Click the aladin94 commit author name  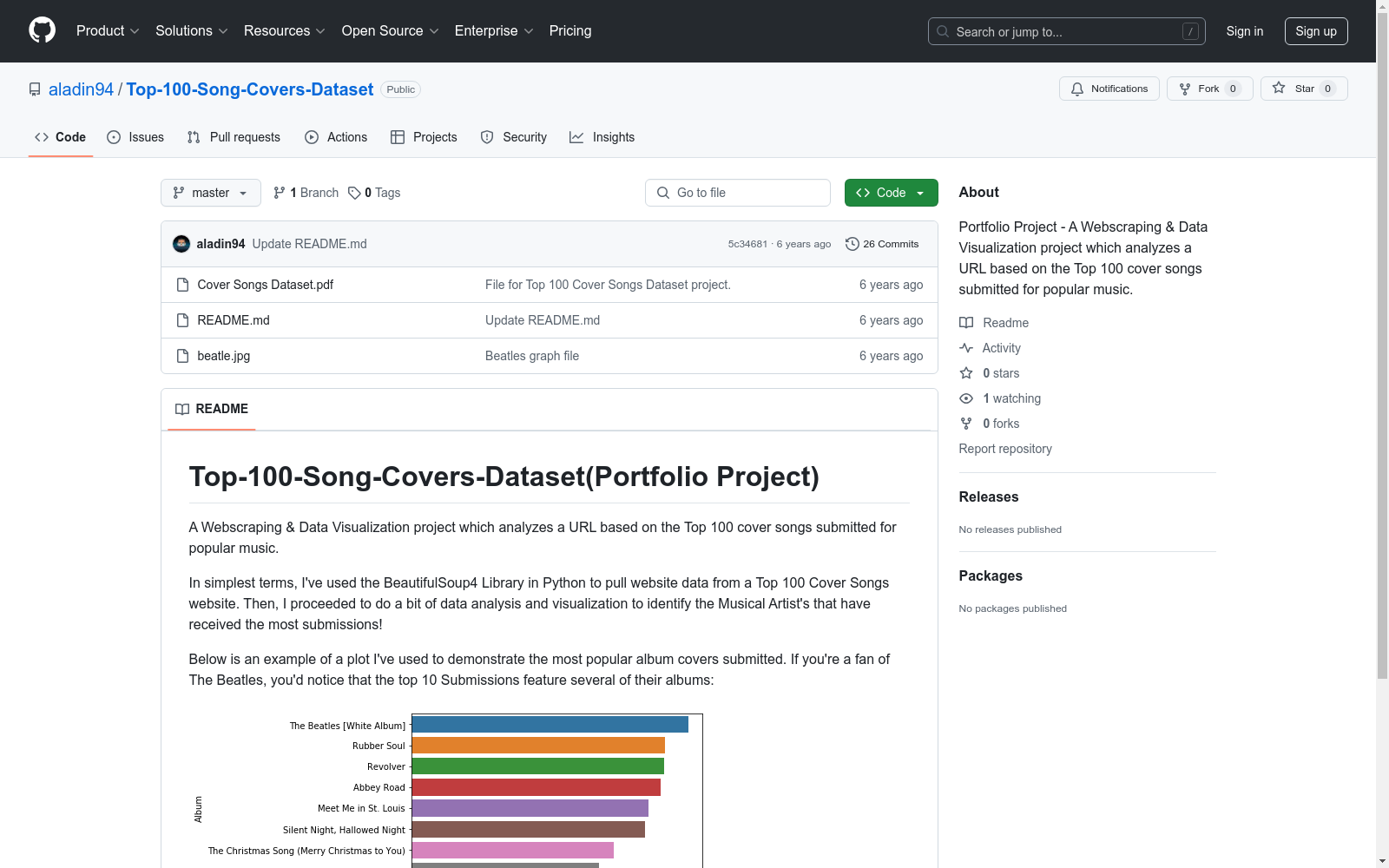point(221,244)
